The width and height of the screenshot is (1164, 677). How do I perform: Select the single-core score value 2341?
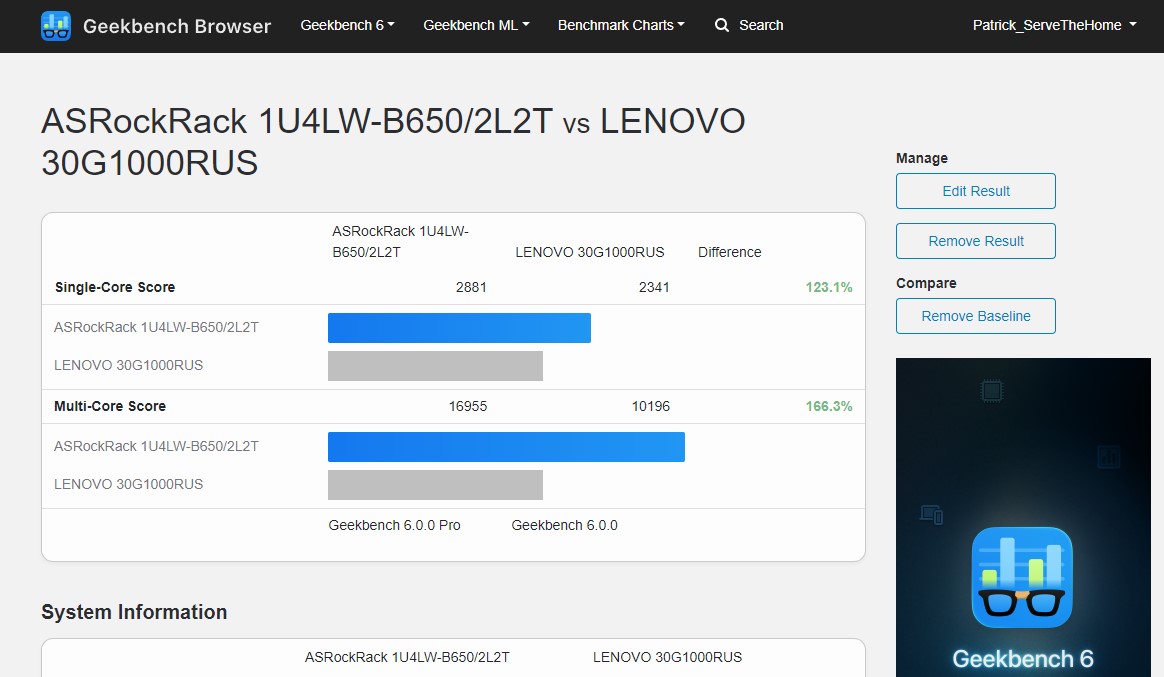click(x=654, y=287)
